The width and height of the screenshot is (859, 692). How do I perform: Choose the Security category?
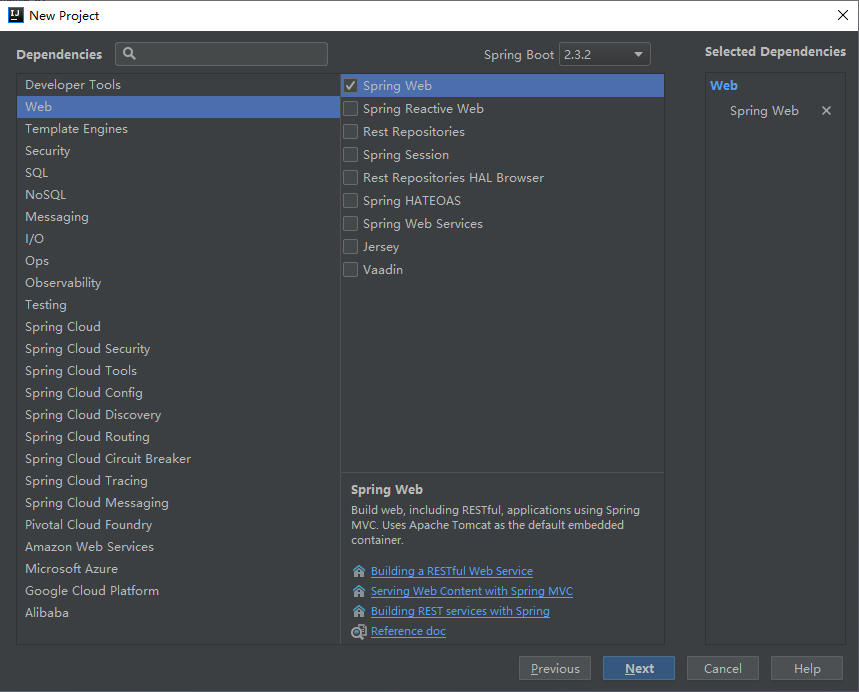point(179,151)
